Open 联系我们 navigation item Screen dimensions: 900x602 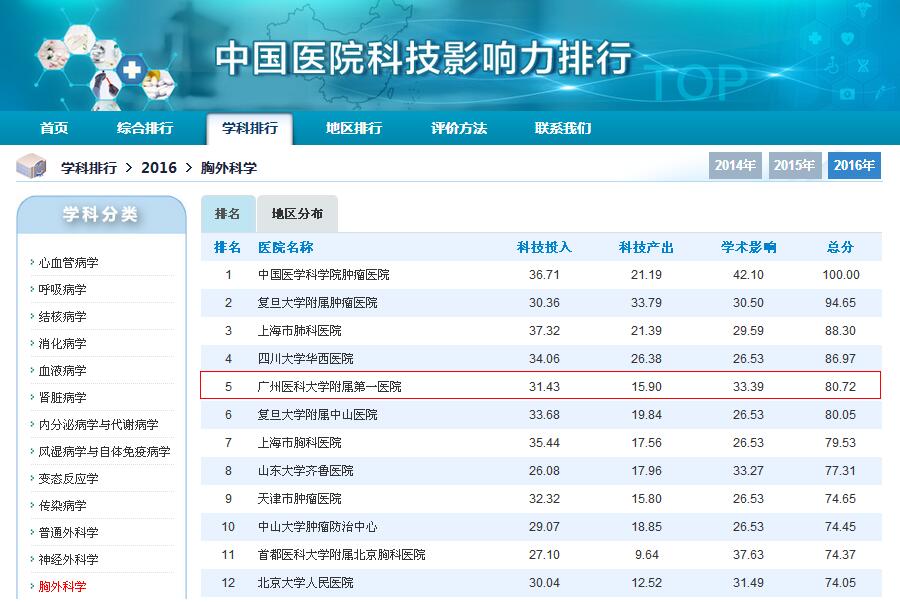(562, 128)
